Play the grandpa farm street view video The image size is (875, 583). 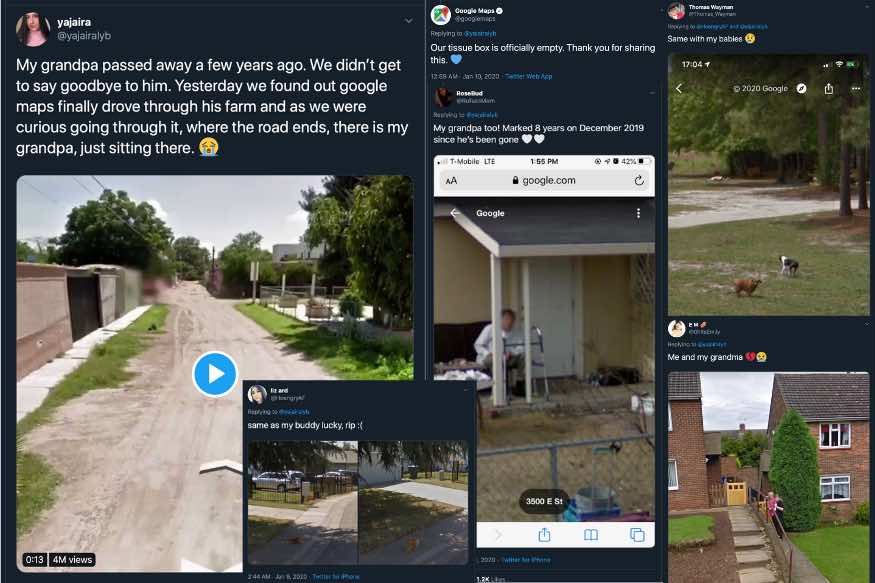(x=215, y=374)
